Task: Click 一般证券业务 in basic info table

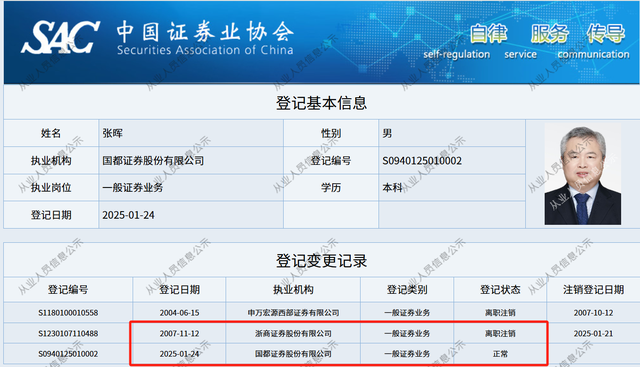Action: click(133, 187)
